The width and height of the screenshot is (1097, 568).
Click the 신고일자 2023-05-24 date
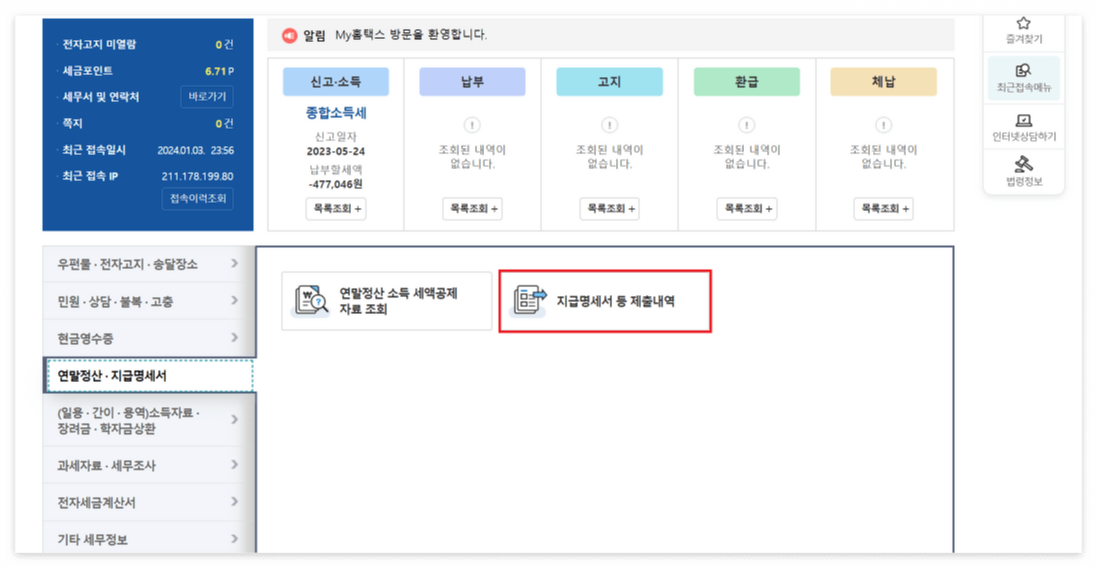[x=336, y=151]
